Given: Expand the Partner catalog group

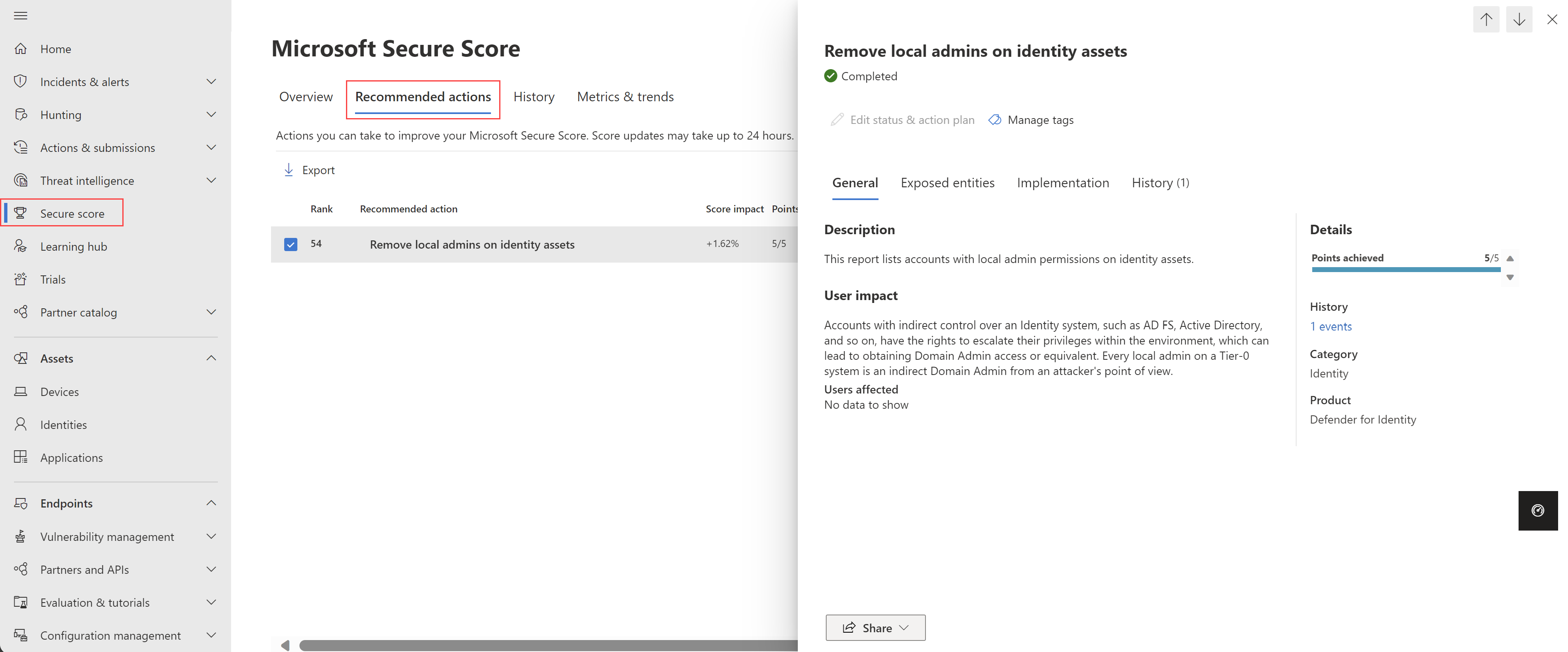Looking at the screenshot, I should (211, 312).
